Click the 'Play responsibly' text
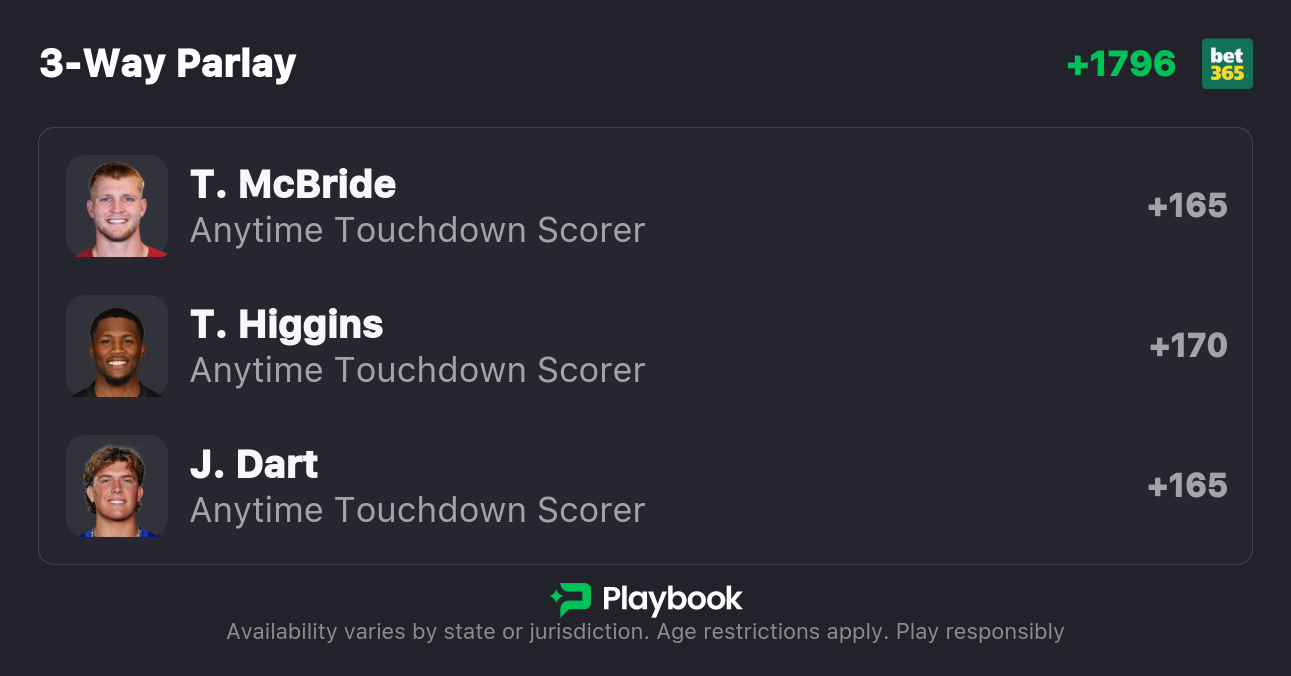1291x676 pixels. point(980,632)
